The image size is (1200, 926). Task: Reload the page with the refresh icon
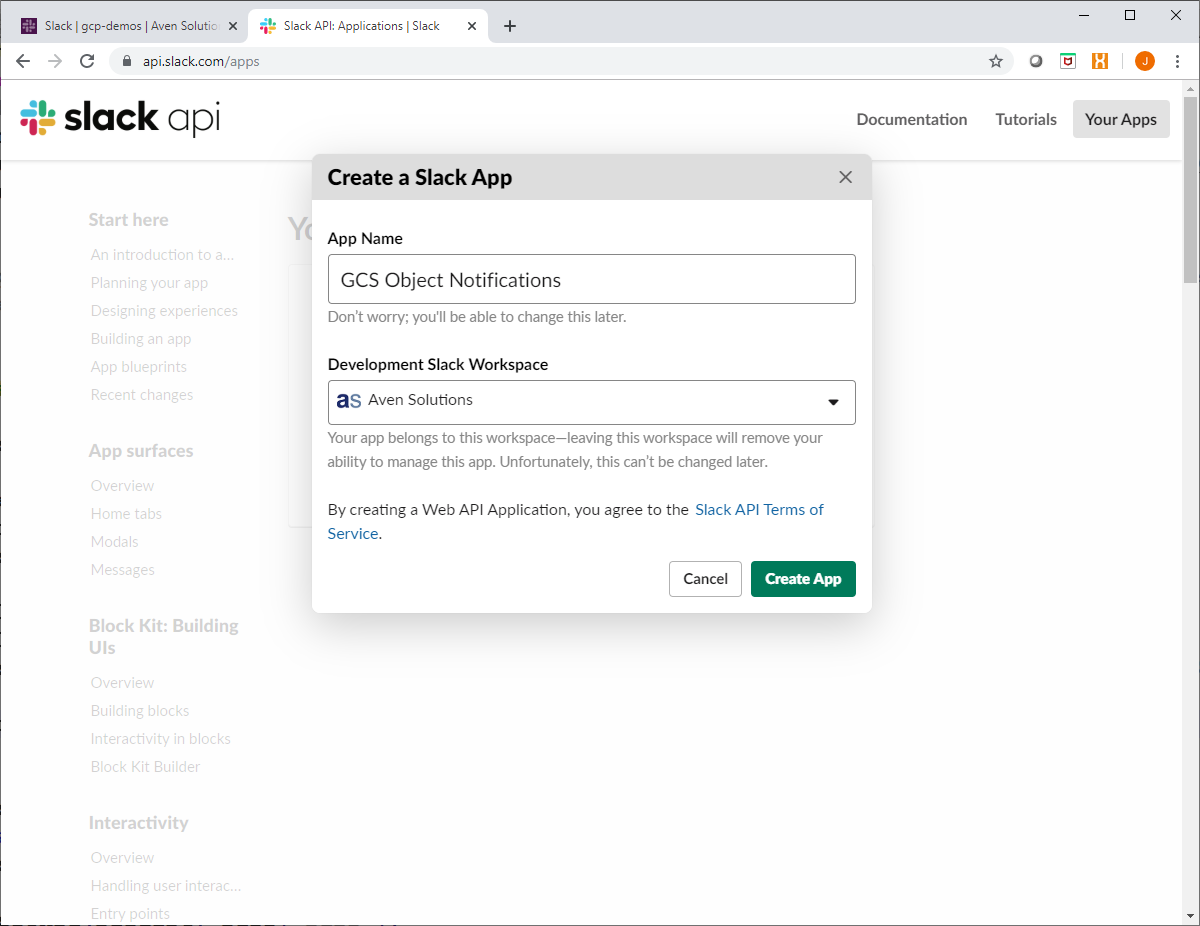(x=87, y=61)
